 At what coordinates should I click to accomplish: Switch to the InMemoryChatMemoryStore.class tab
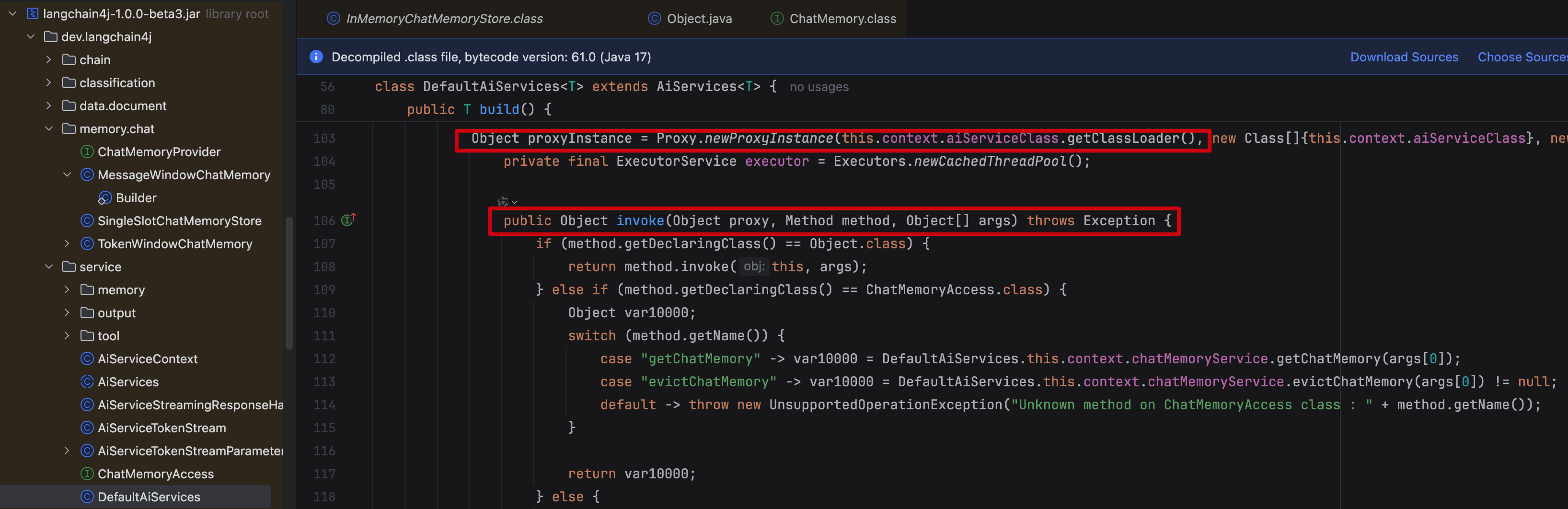[x=435, y=19]
